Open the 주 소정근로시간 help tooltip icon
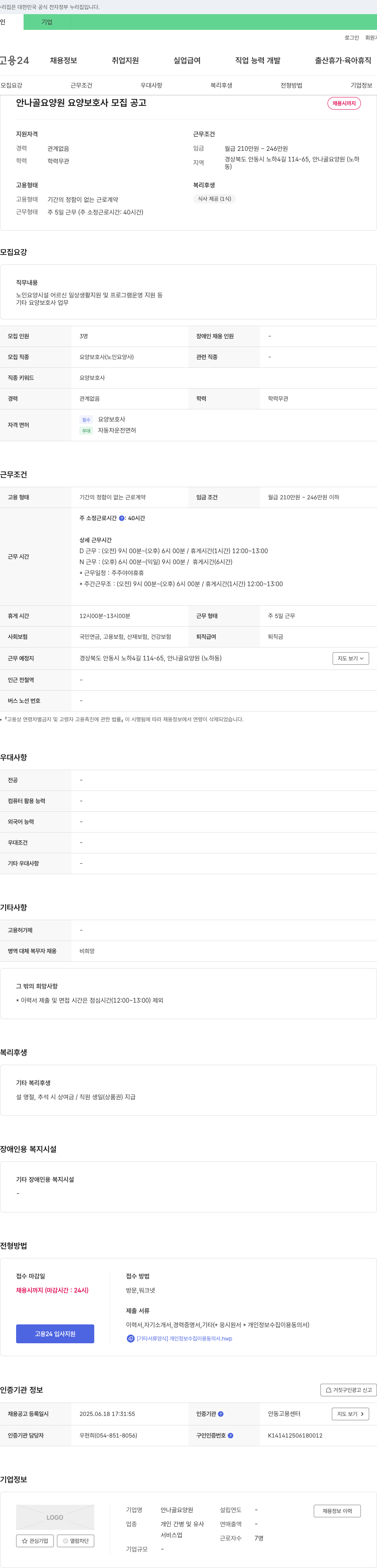Screen dimensions: 377x1568 click(122, 518)
